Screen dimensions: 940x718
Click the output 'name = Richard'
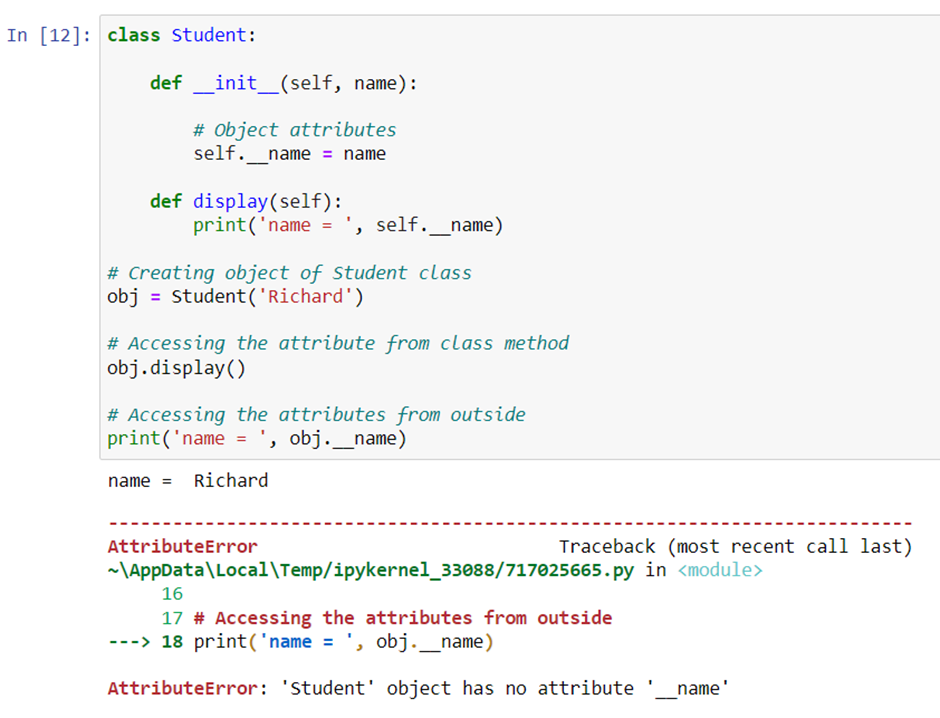pyautogui.click(x=188, y=481)
